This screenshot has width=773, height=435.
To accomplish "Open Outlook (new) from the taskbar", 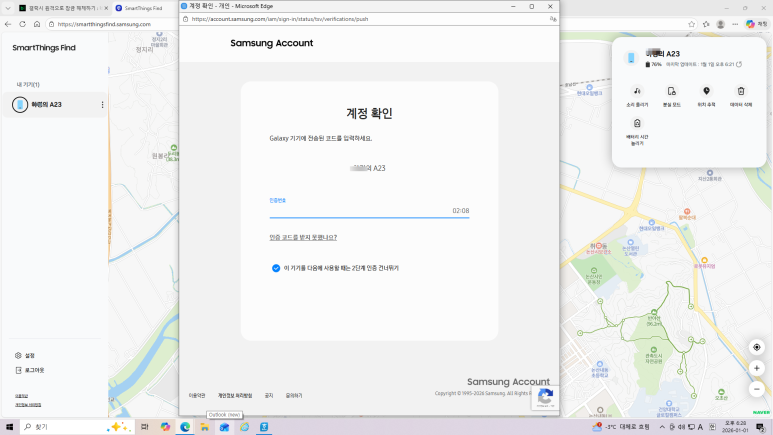I will pos(224,427).
